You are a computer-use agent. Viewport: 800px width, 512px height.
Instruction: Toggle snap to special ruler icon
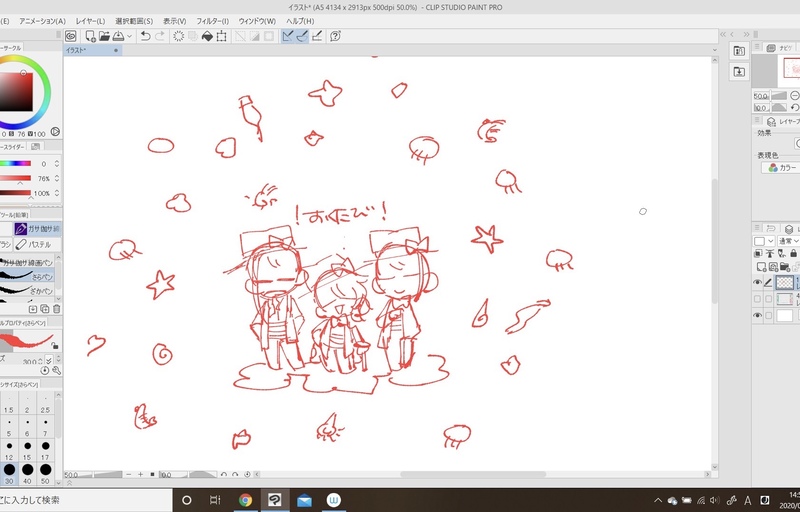pyautogui.click(x=302, y=36)
